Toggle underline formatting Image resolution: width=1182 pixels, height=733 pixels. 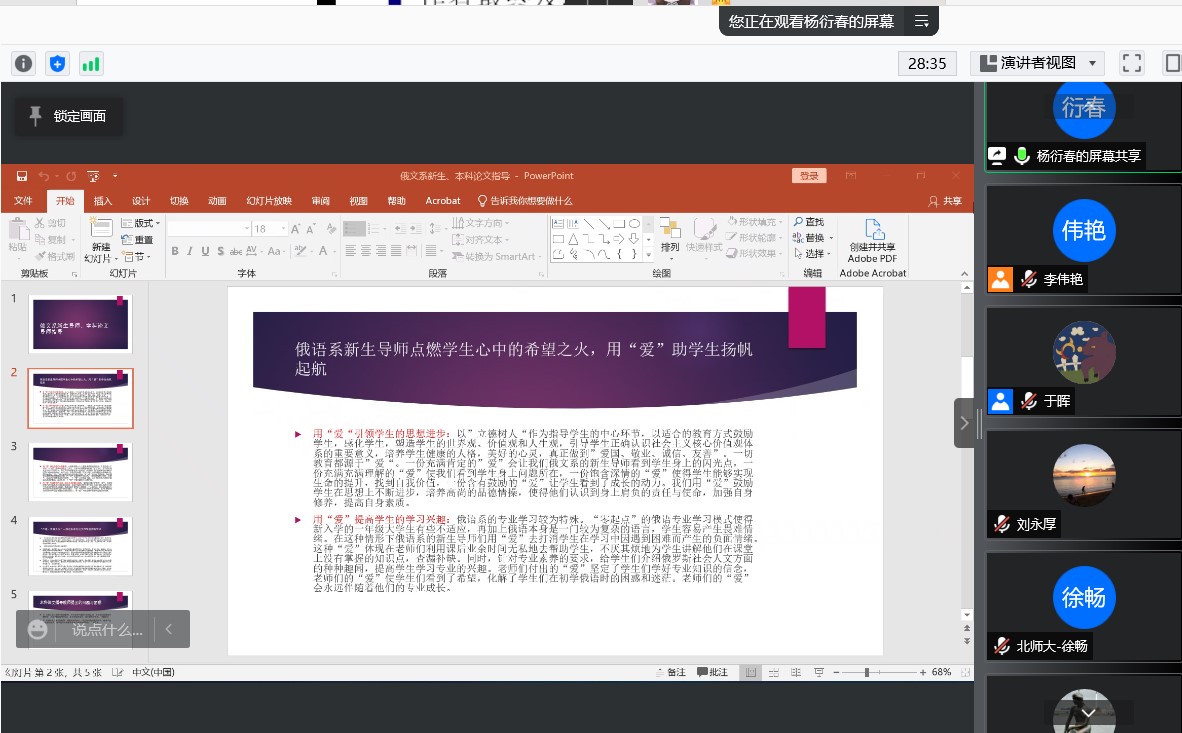[x=204, y=251]
